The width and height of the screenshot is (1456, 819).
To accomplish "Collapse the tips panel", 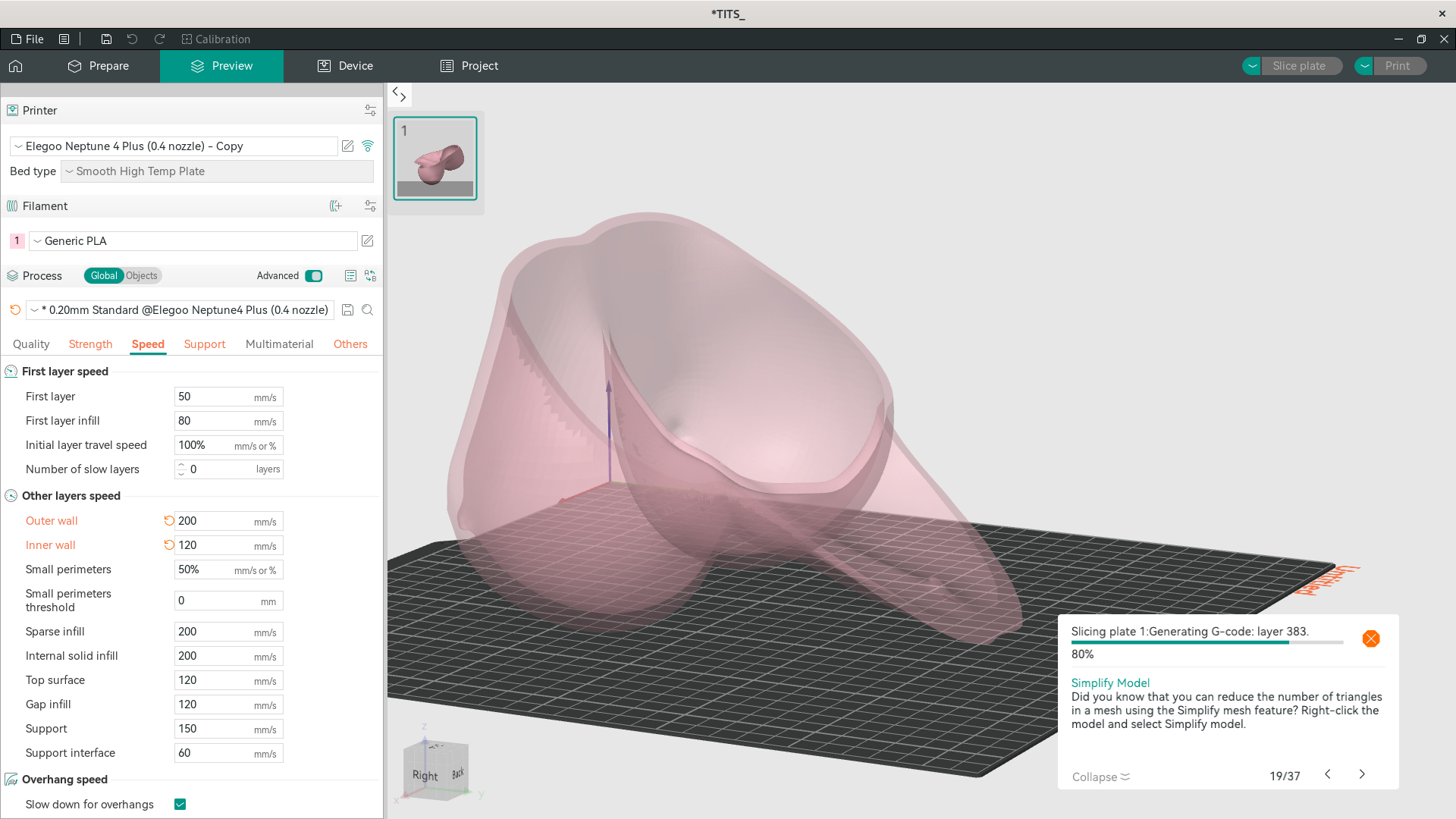I will 1100,777.
